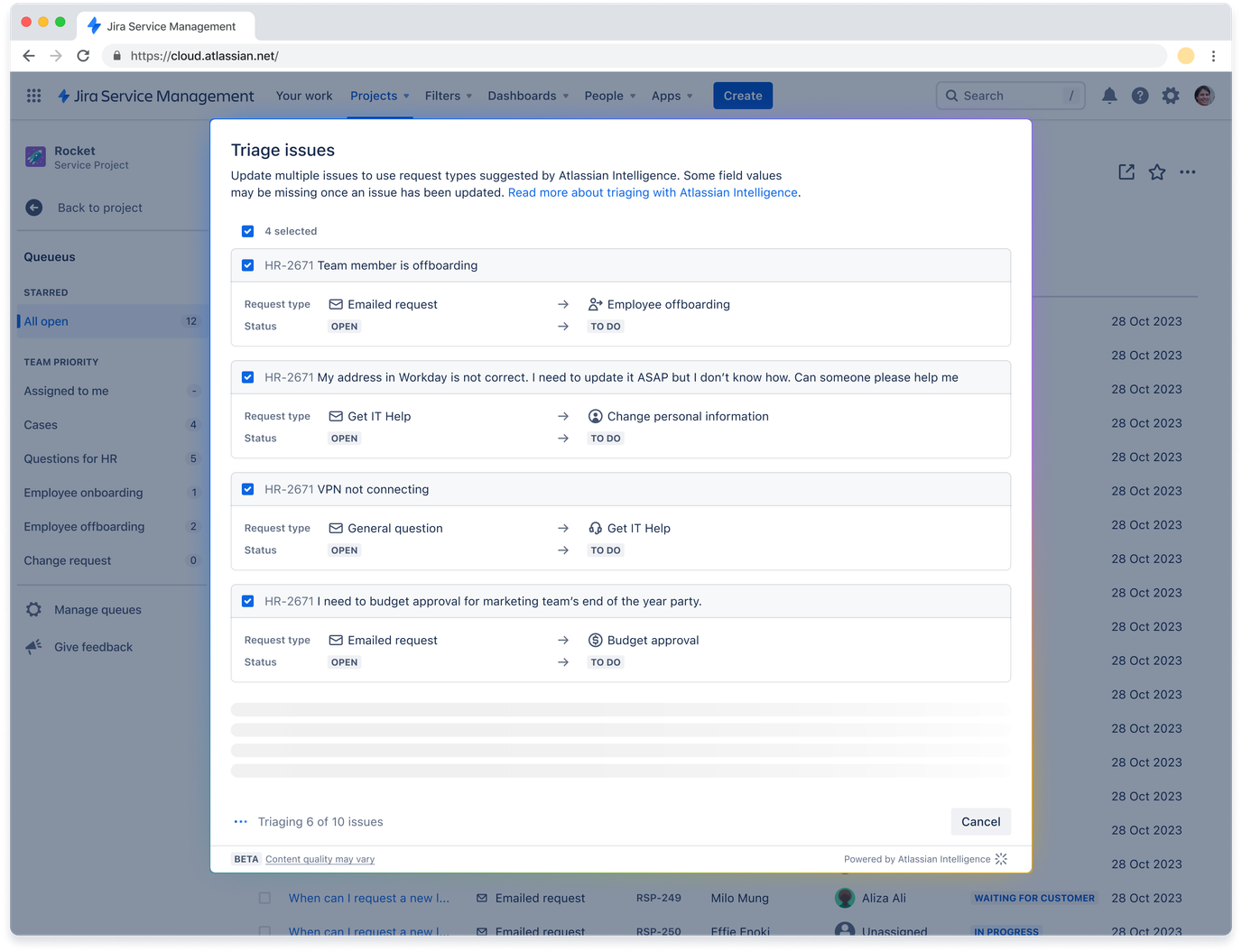Open Read more about triaging with Atlassian Intelligence
Viewport: 1242px width, 952px height.
(x=652, y=192)
